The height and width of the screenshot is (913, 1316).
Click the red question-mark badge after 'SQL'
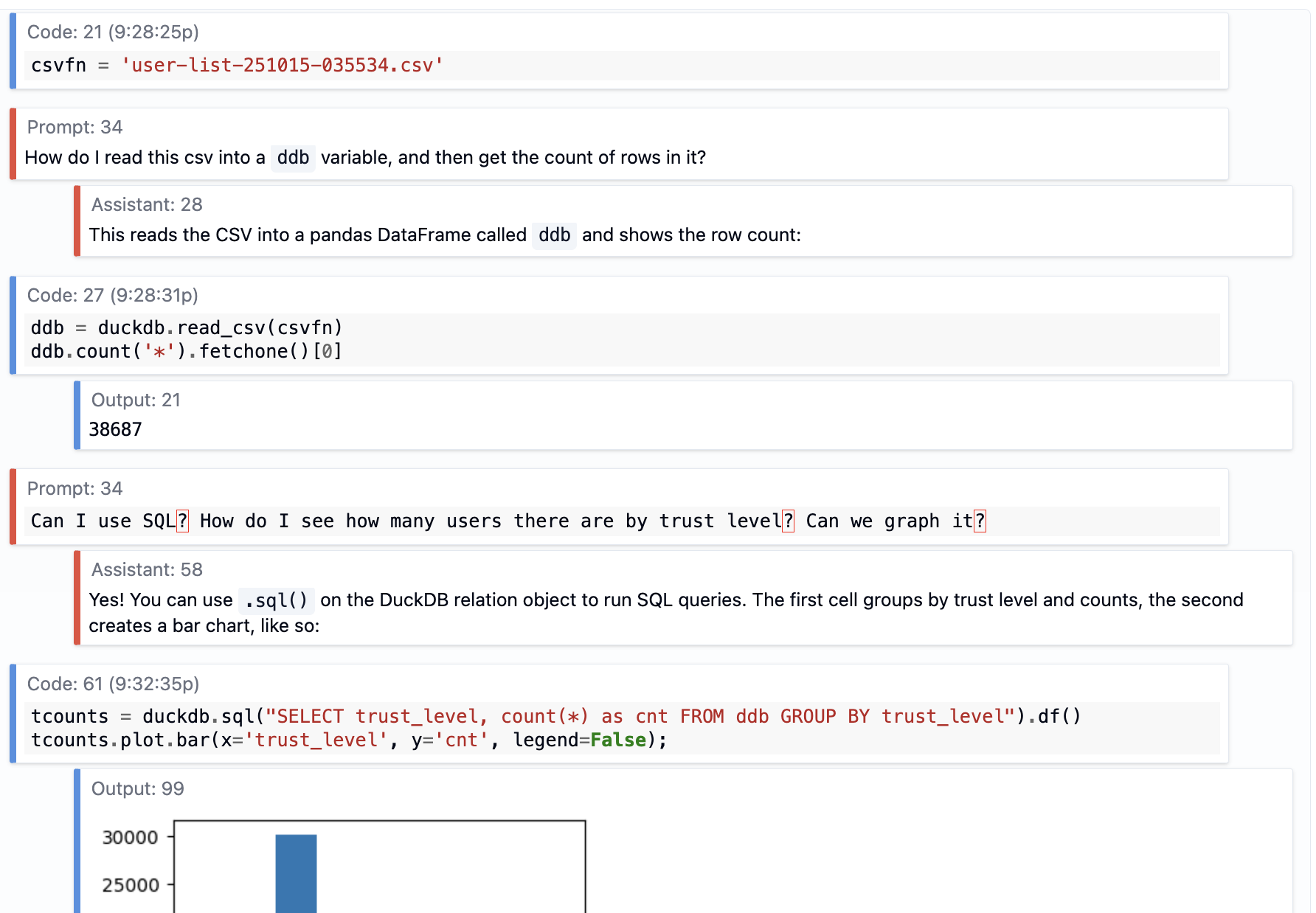(x=182, y=520)
